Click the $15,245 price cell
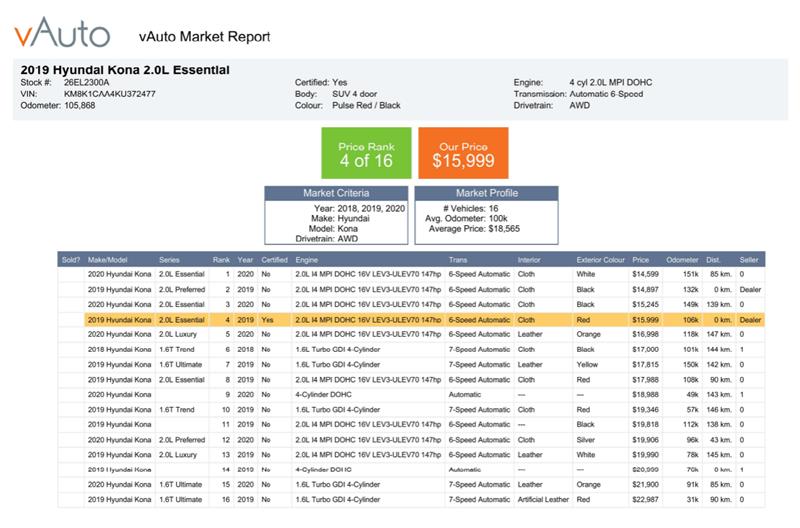The width and height of the screenshot is (800, 528). [x=645, y=304]
